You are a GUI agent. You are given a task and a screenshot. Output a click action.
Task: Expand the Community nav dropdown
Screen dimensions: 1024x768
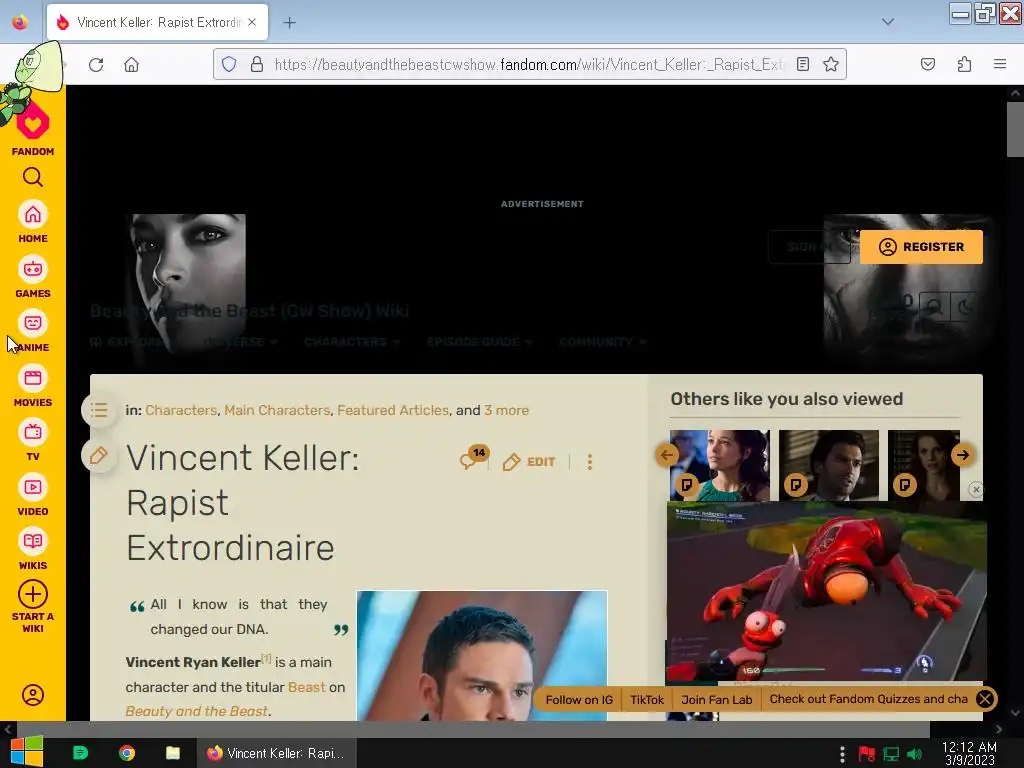(x=602, y=342)
